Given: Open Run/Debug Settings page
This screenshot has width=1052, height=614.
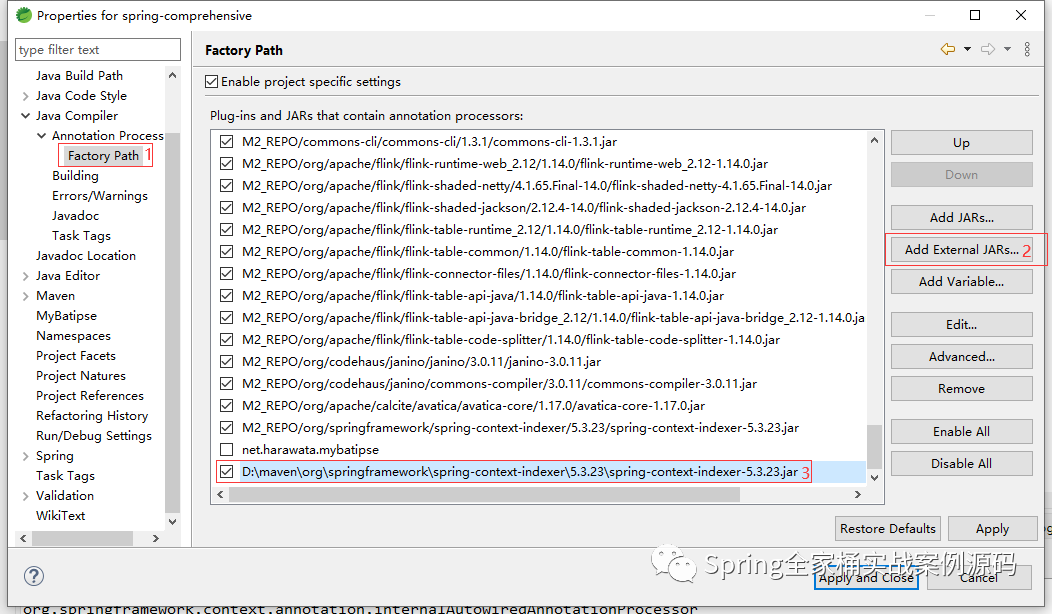Looking at the screenshot, I should (x=94, y=436).
